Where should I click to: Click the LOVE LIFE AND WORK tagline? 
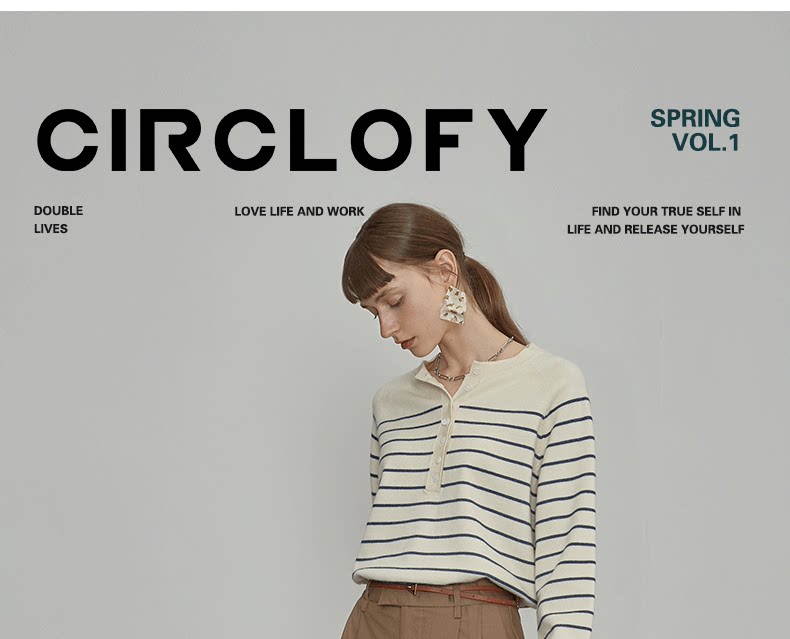click(x=299, y=212)
